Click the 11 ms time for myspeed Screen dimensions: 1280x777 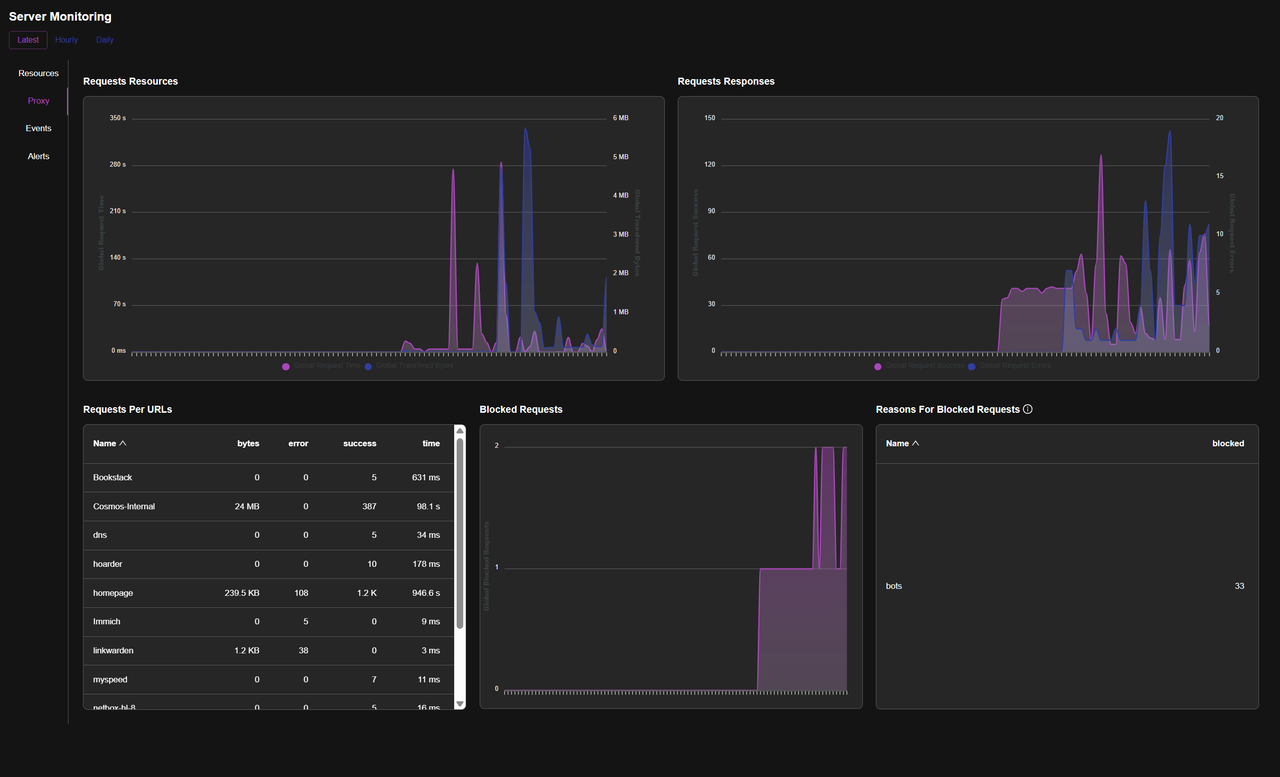(428, 680)
